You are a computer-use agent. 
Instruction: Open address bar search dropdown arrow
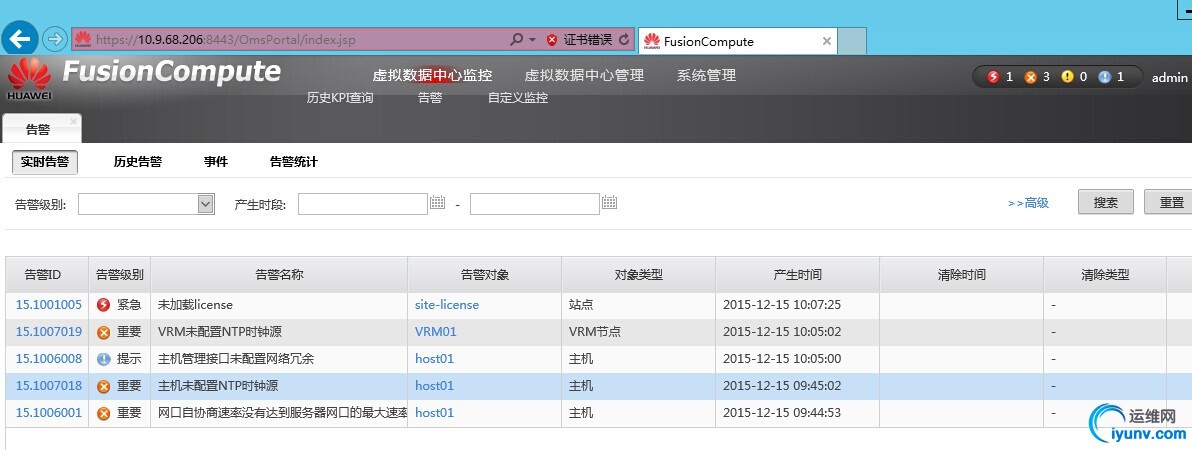(532, 40)
